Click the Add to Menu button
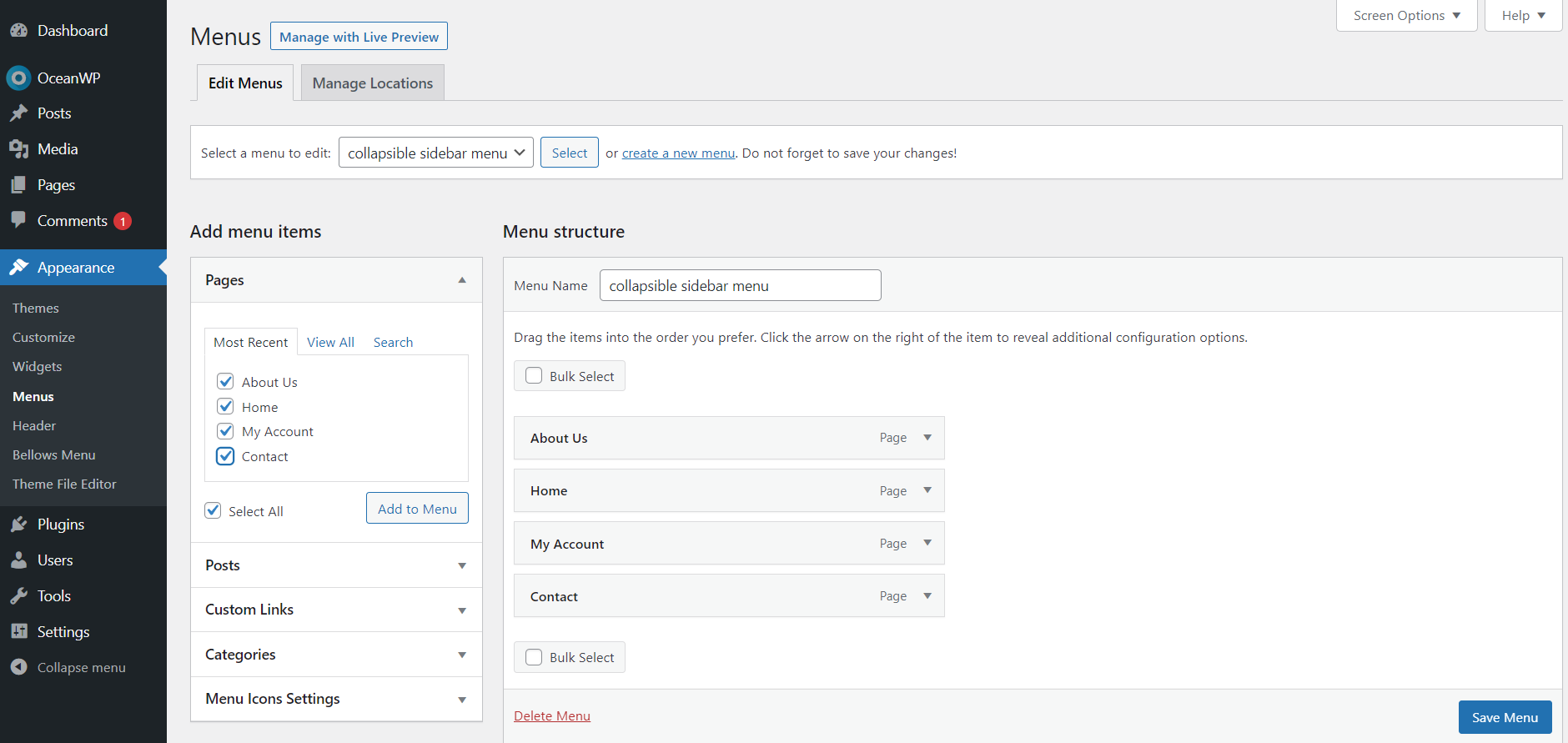Image resolution: width=1568 pixels, height=743 pixels. click(x=417, y=509)
